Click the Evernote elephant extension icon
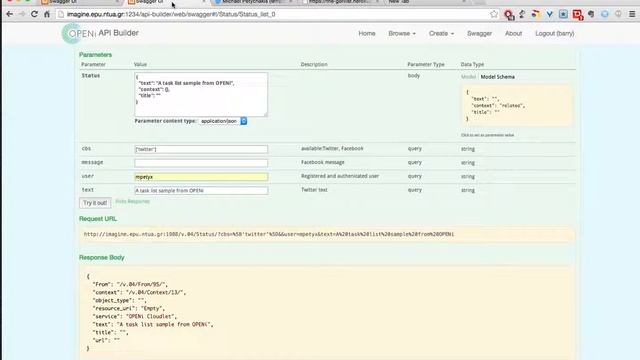Screen dimensions: 640x360 [591, 14]
